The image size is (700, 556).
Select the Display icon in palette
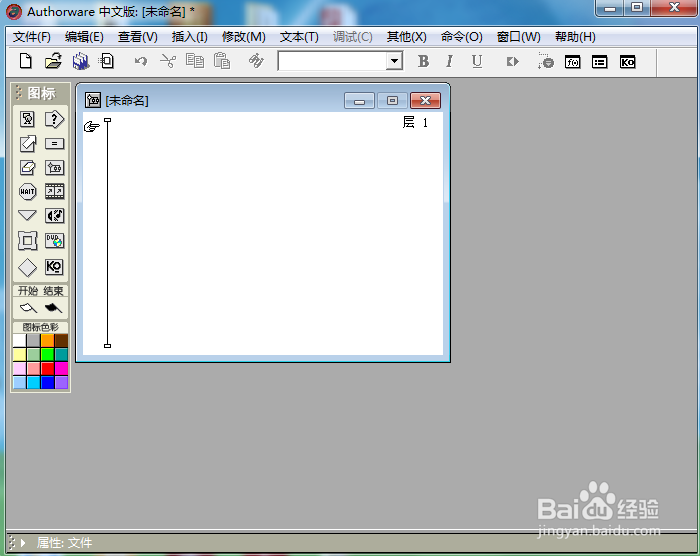coord(28,119)
